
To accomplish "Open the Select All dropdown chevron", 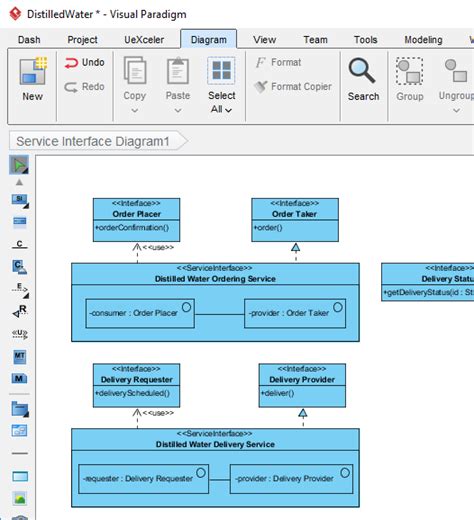I will pos(228,110).
